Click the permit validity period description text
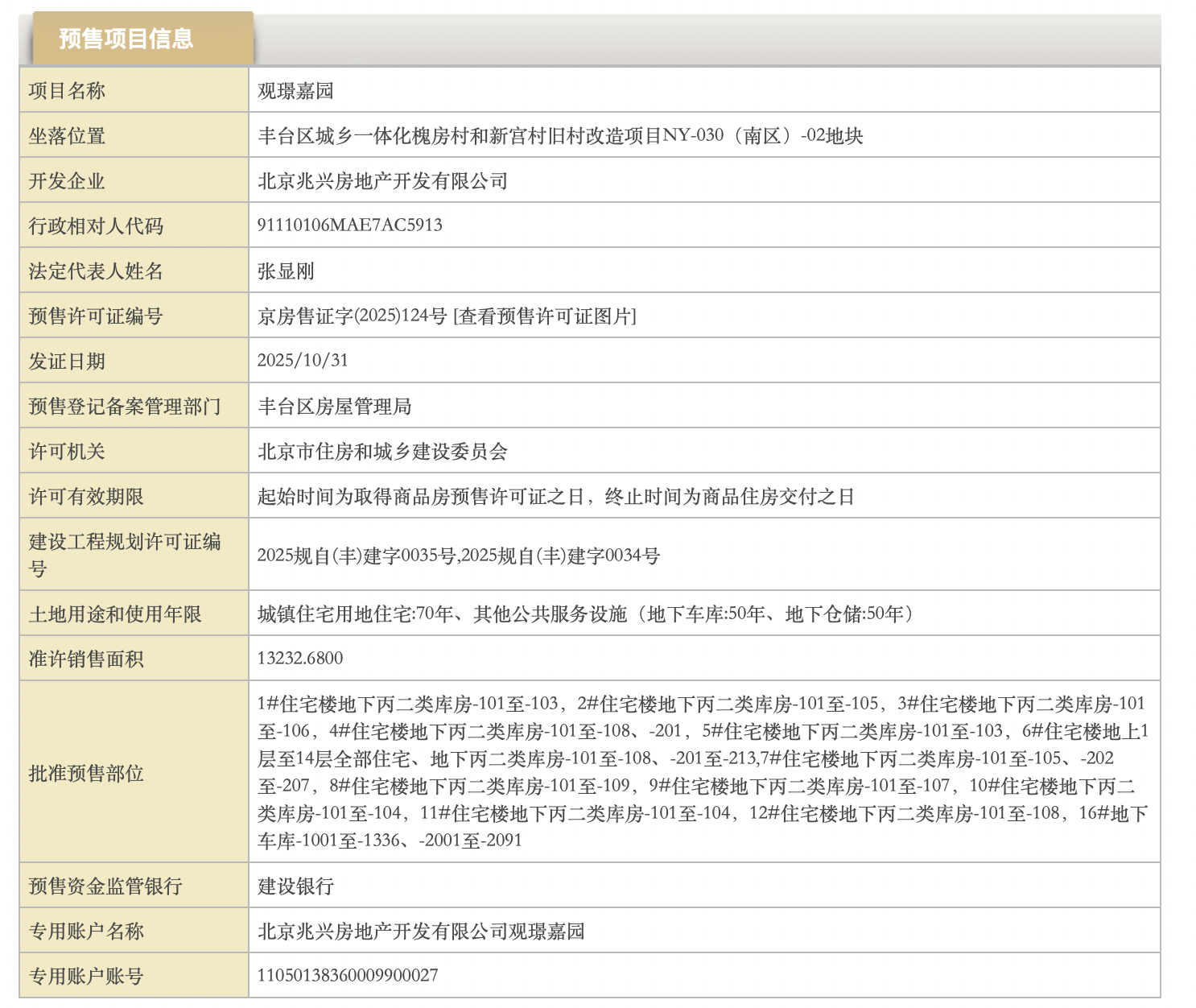Image resolution: width=1196 pixels, height=1008 pixels. [x=555, y=497]
